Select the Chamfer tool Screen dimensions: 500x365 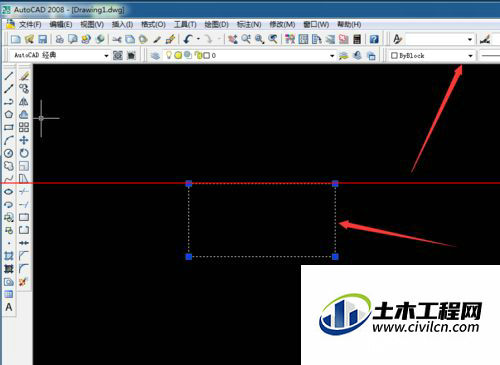(x=24, y=256)
